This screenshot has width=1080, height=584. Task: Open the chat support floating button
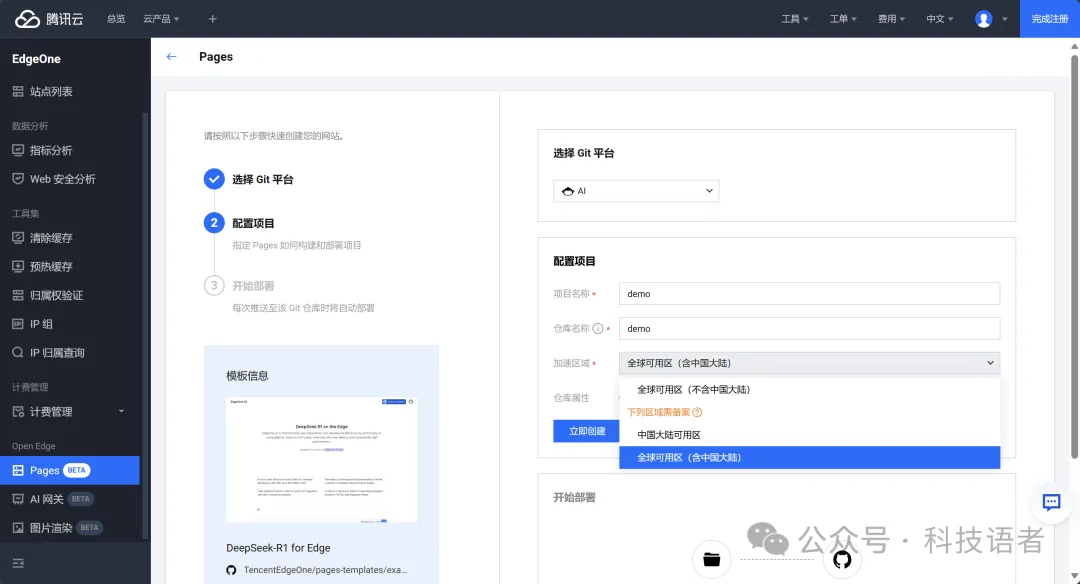(x=1051, y=502)
